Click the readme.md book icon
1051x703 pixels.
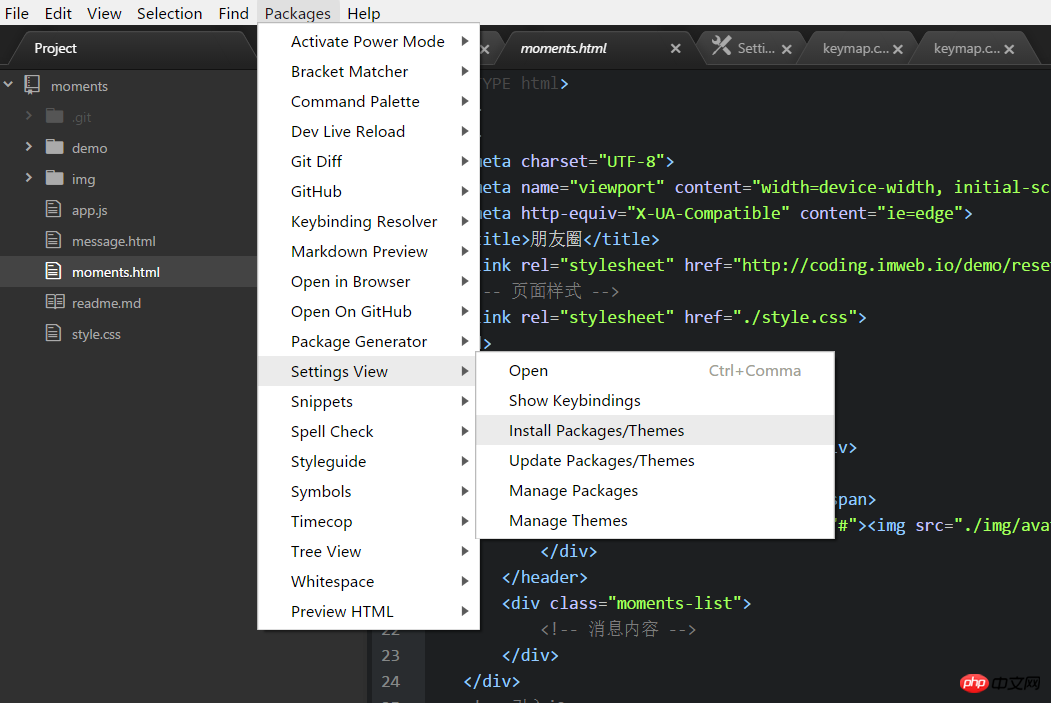pos(55,302)
